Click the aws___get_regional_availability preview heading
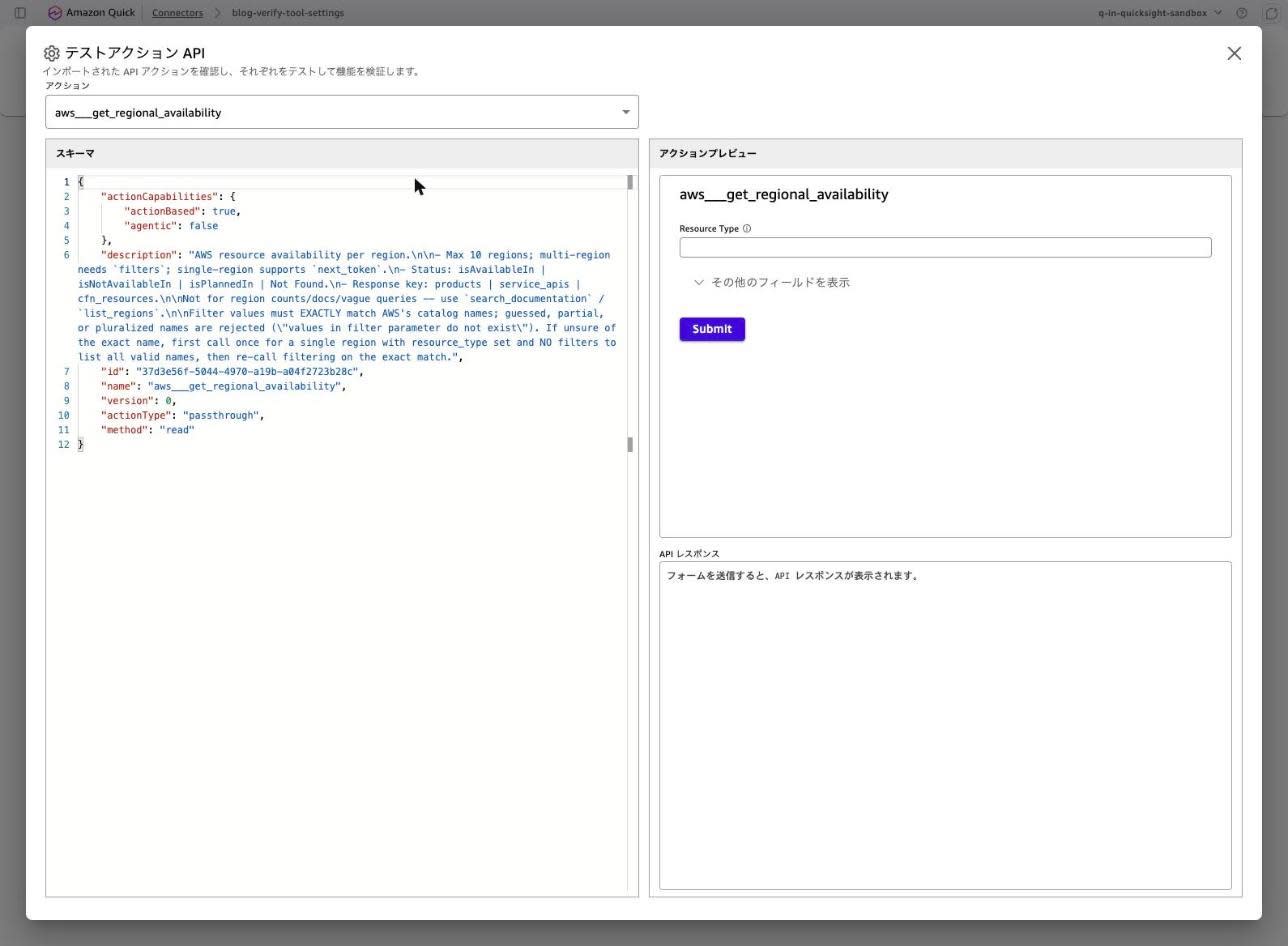This screenshot has width=1288, height=946. tap(783, 194)
